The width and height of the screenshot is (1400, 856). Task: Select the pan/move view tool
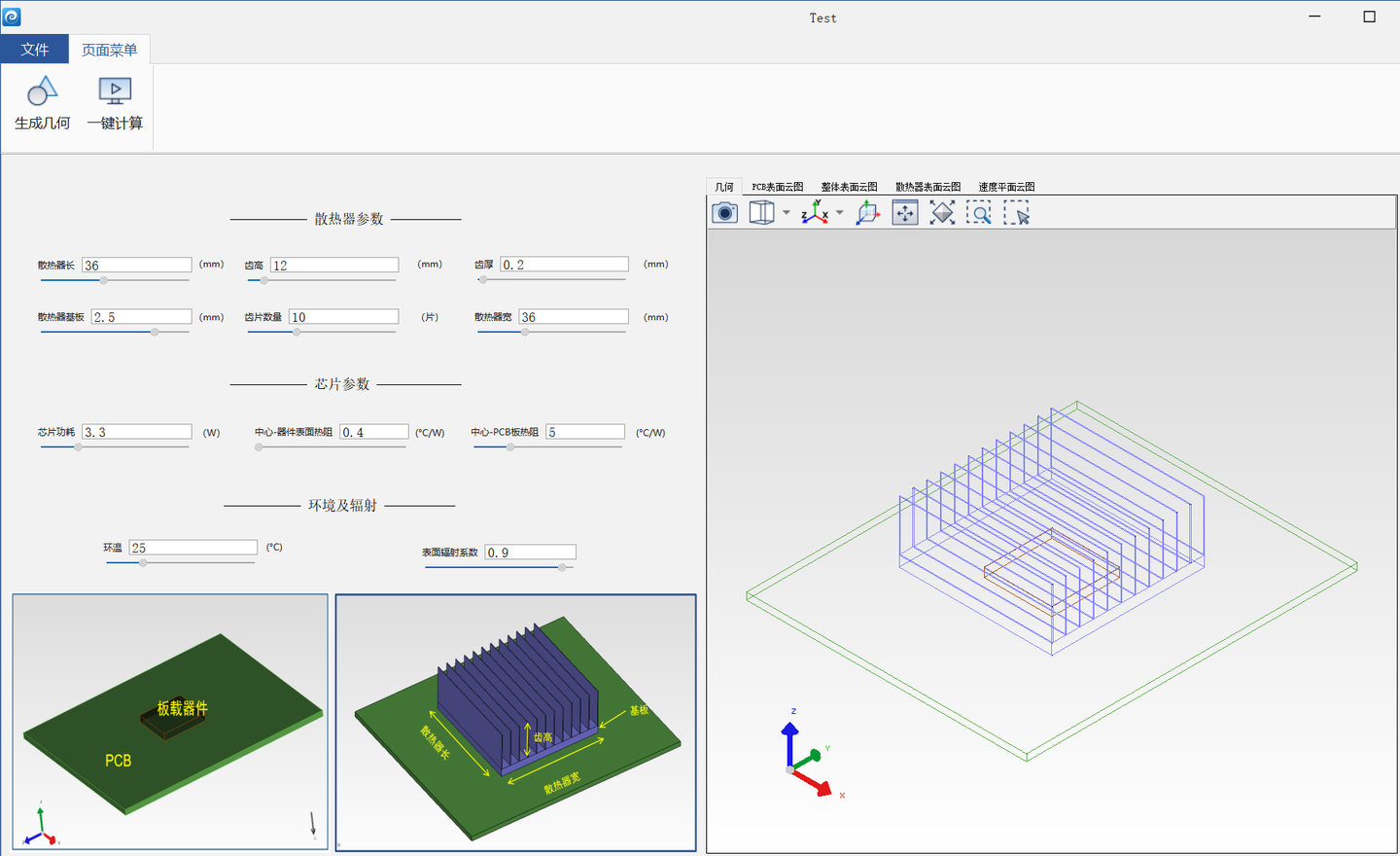(905, 213)
